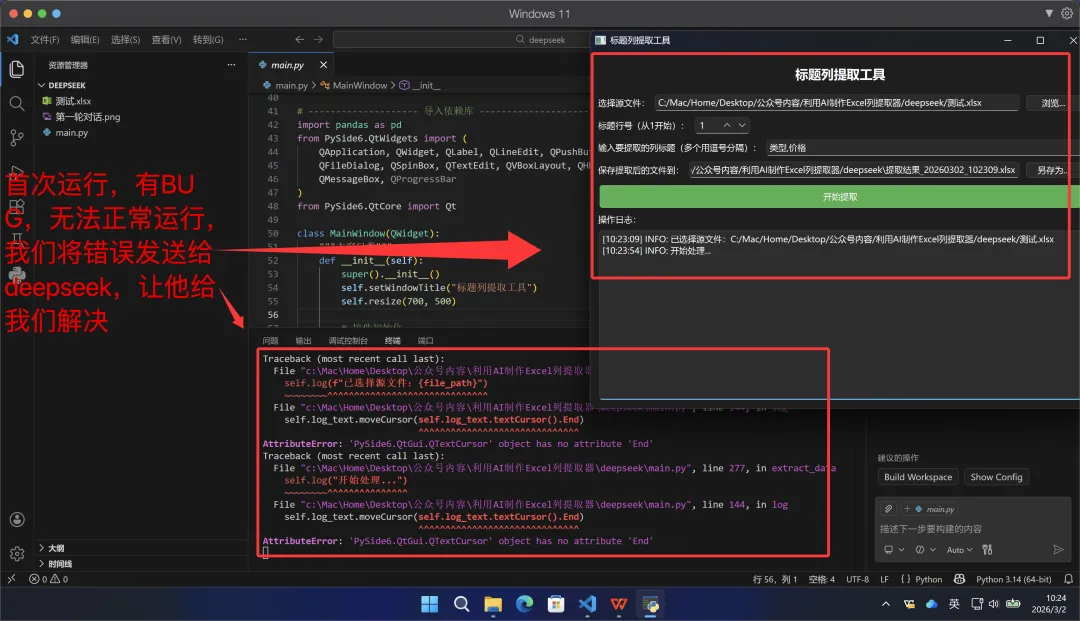Click the errors and warnings count in the status bar
1080x621 pixels.
(x=48, y=579)
